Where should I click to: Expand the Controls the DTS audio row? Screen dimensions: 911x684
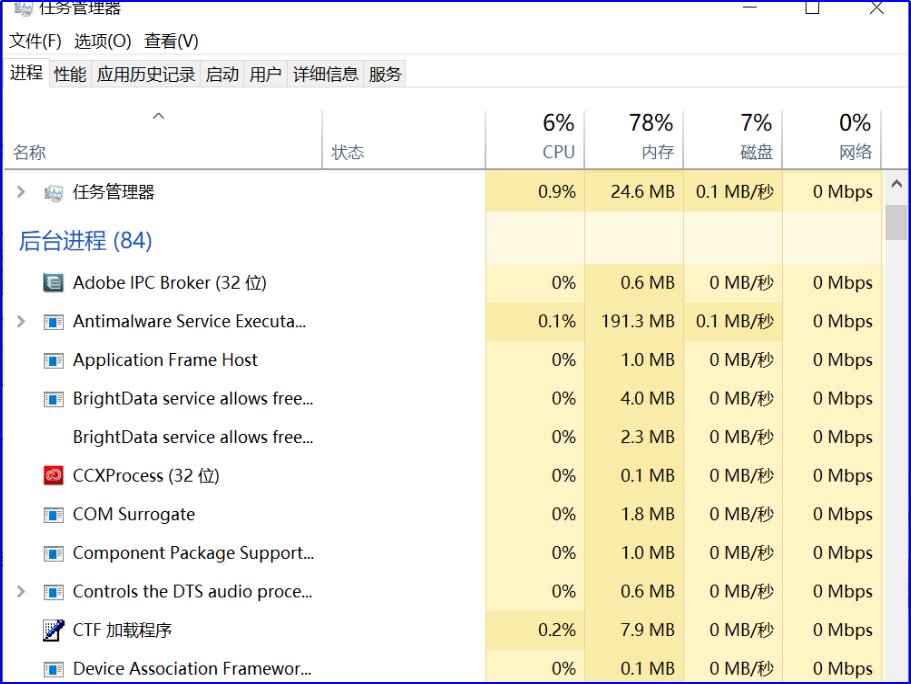[21, 592]
